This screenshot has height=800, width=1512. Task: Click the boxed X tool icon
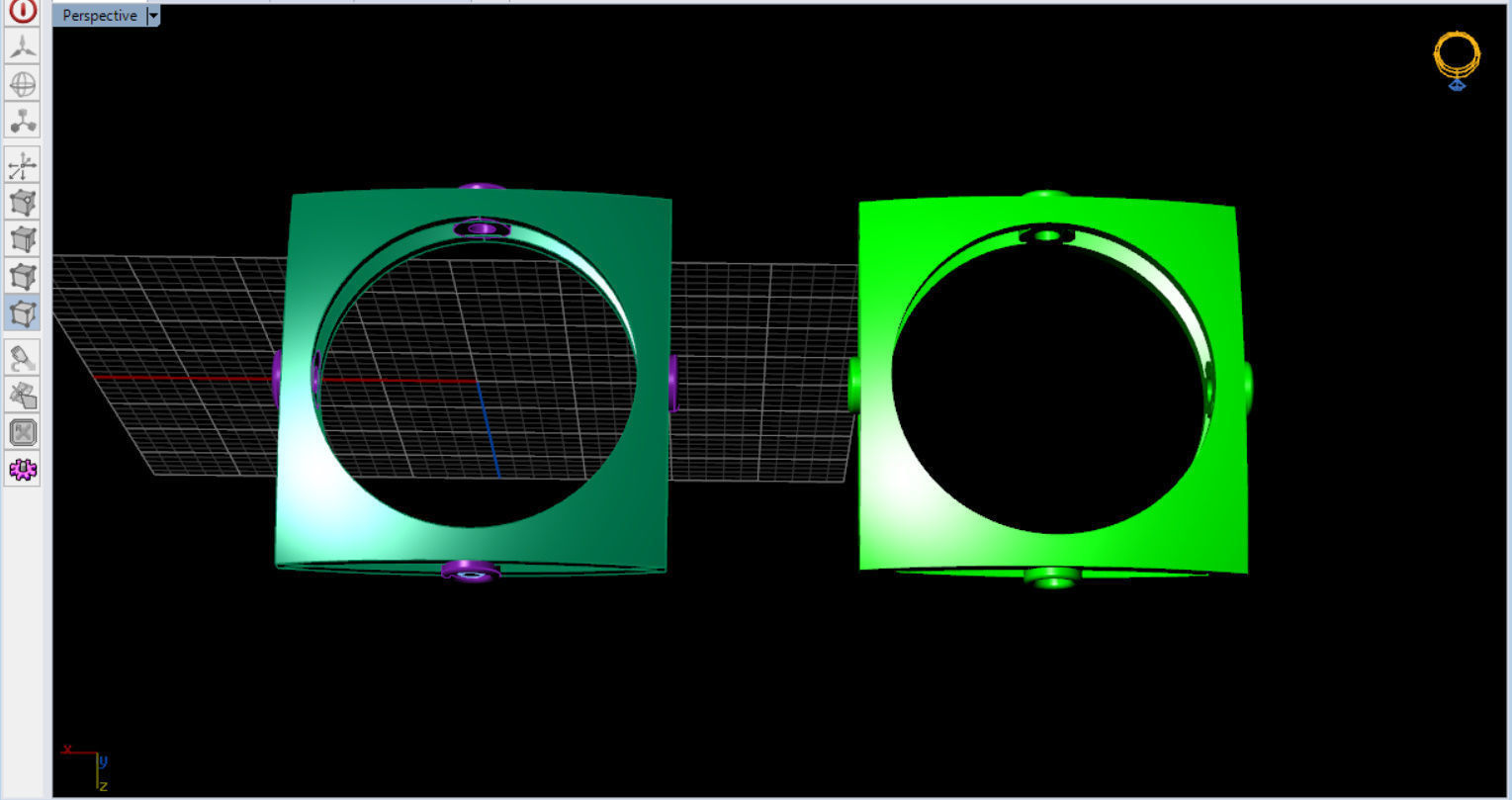coord(23,432)
